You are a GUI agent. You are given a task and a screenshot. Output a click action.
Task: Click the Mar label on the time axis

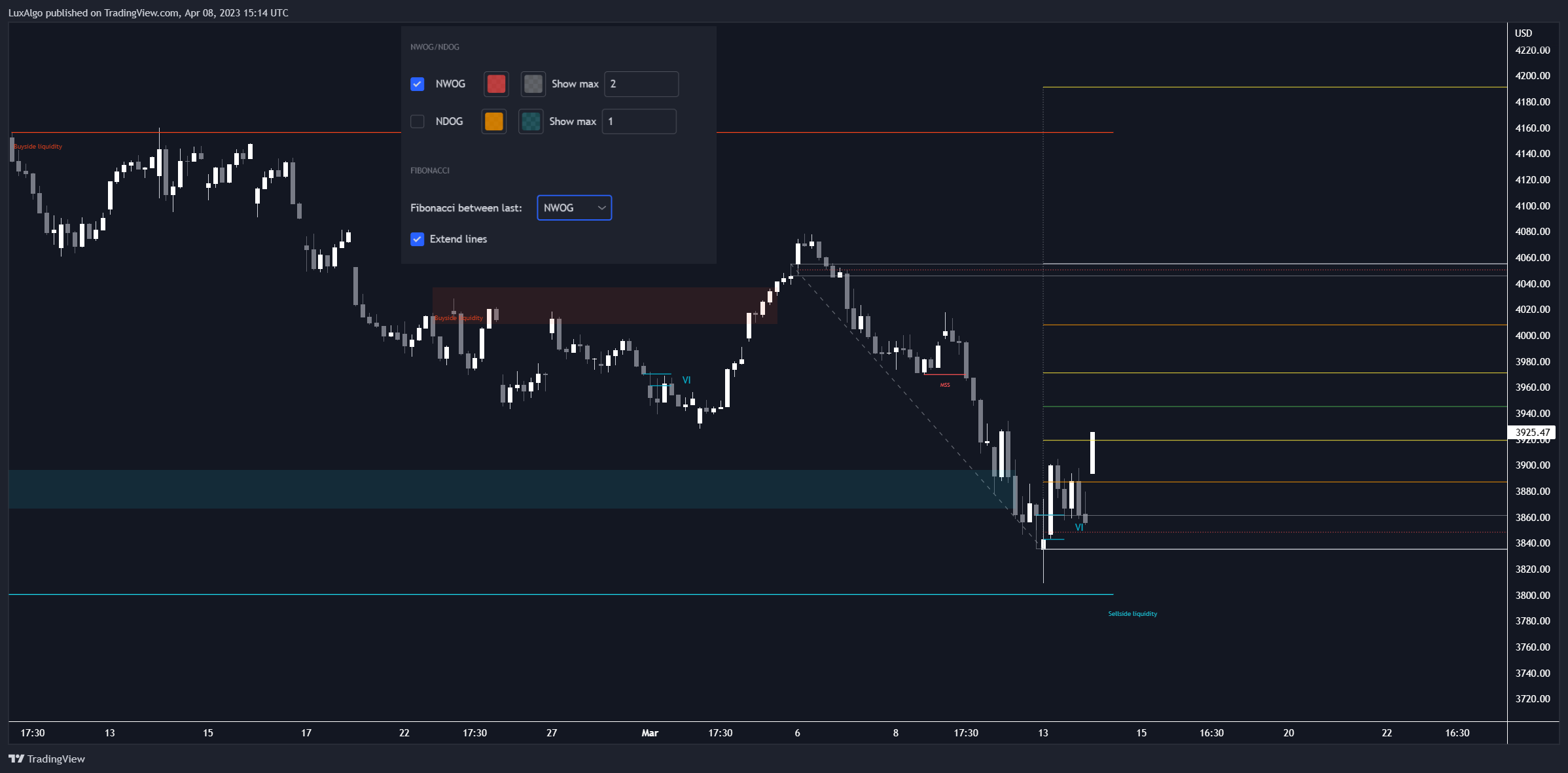(650, 733)
